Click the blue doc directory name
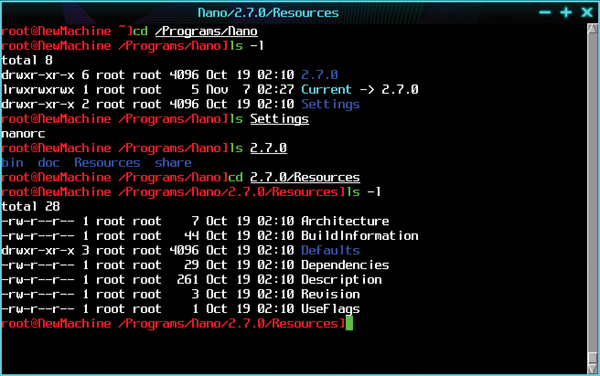 tap(49, 163)
